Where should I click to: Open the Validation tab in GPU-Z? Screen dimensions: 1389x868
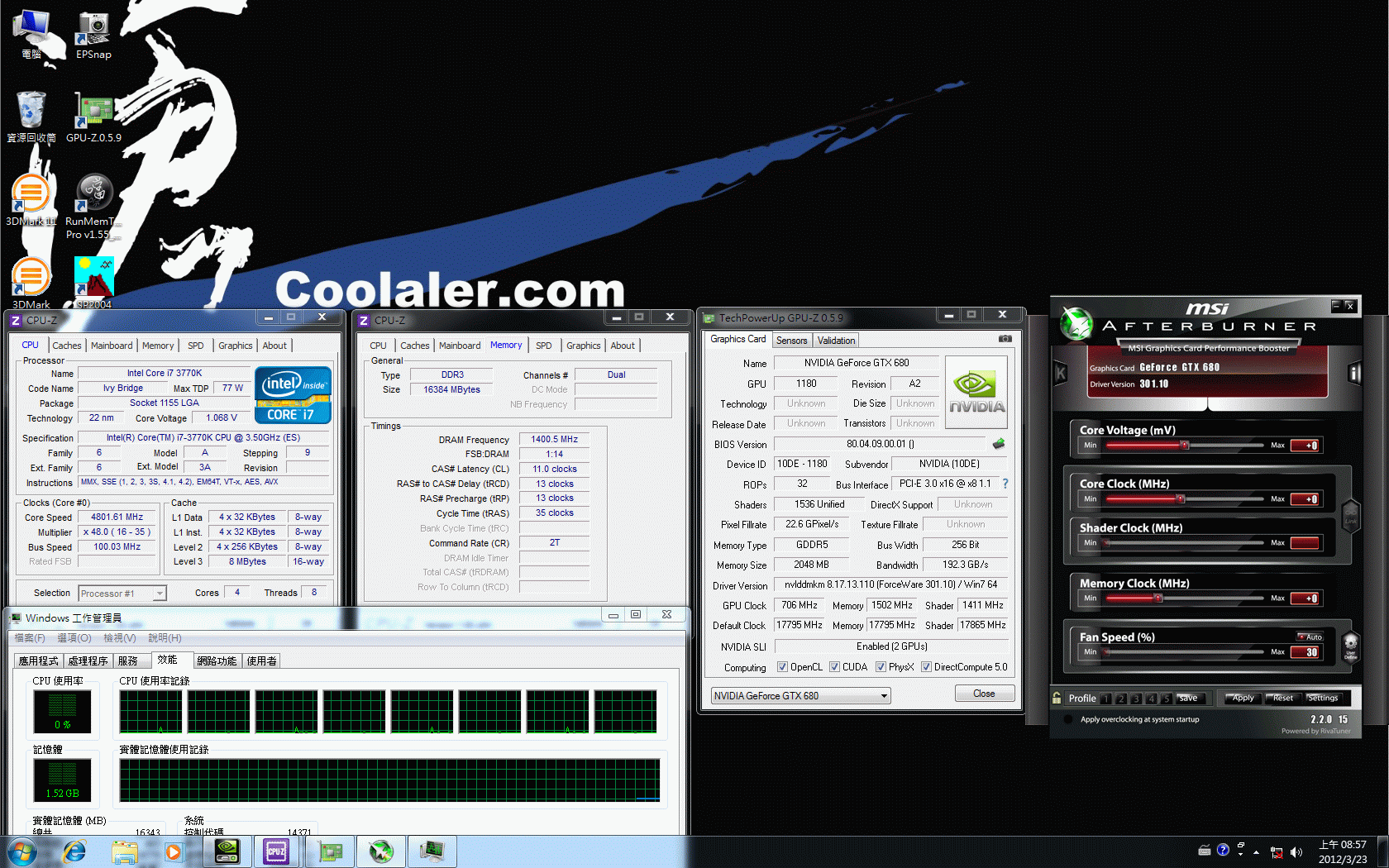pyautogui.click(x=836, y=341)
